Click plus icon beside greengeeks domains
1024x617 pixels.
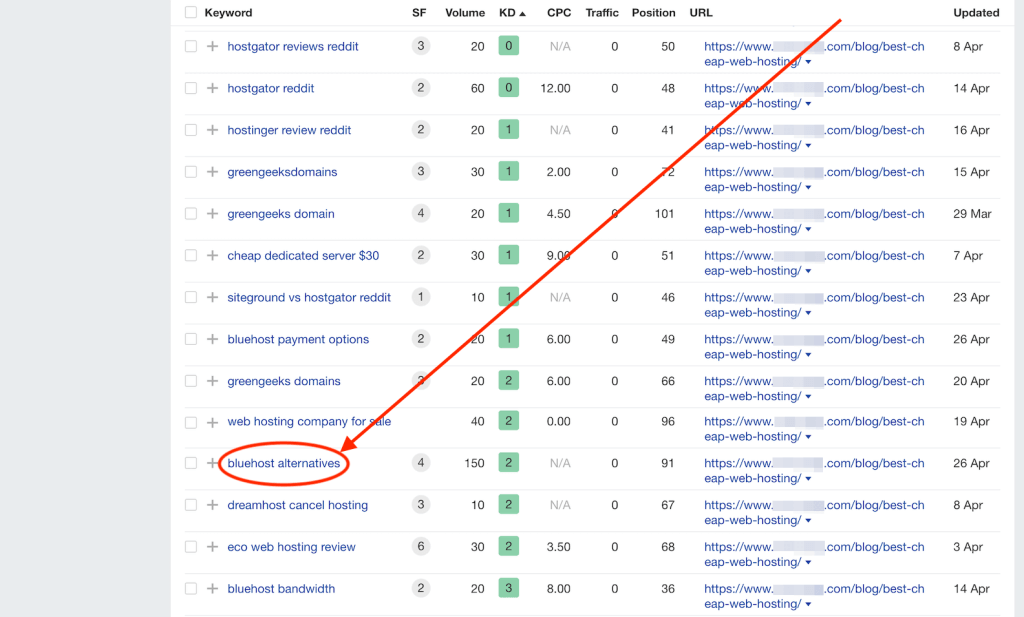(x=212, y=381)
